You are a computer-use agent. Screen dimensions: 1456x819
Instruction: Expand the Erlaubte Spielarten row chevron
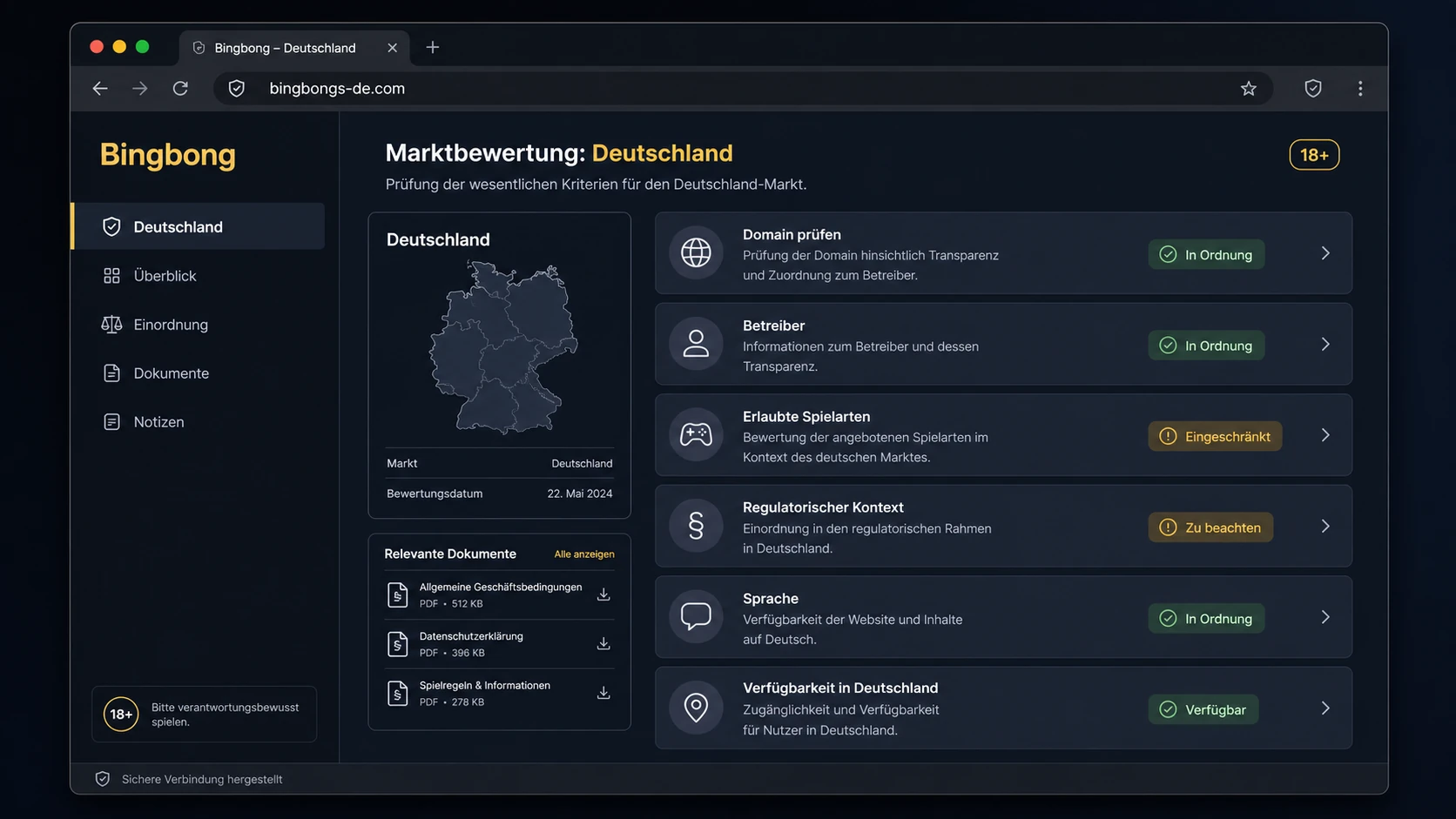pyautogui.click(x=1325, y=435)
